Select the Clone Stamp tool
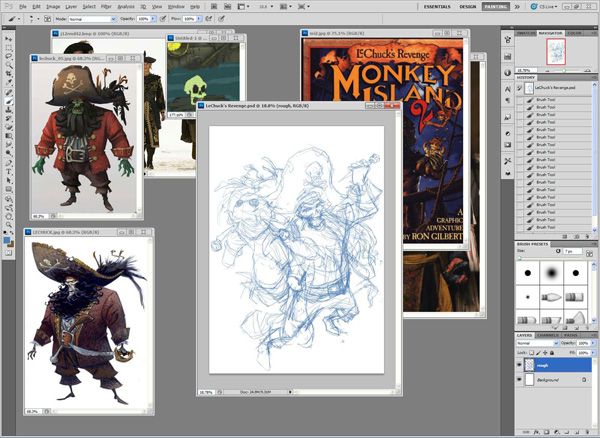Image resolution: width=600 pixels, height=438 pixels. click(x=8, y=110)
